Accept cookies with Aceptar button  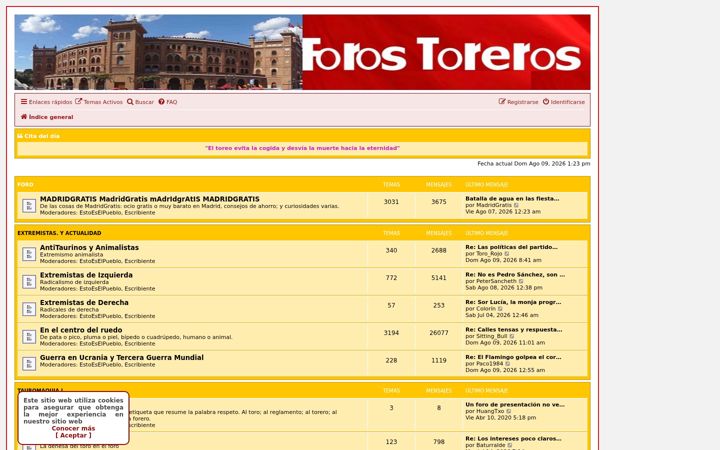(x=73, y=435)
